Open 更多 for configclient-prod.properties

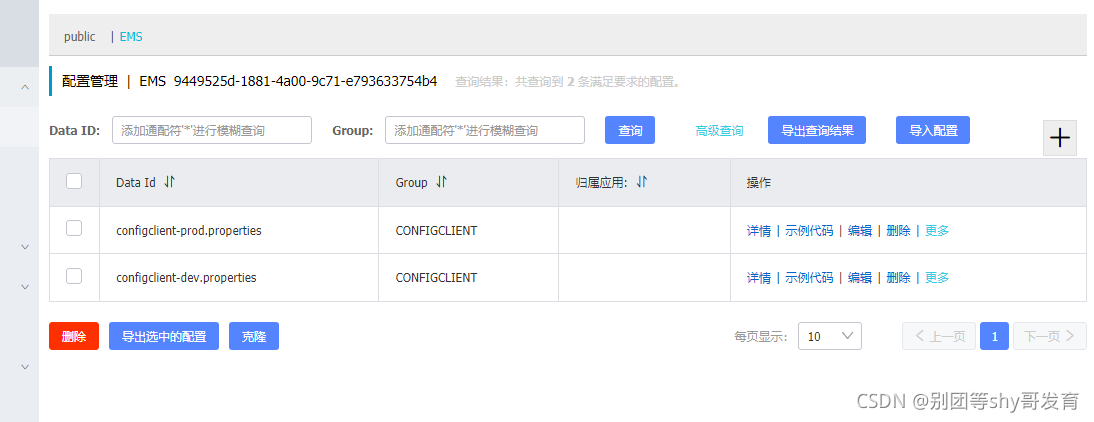pyautogui.click(x=937, y=231)
